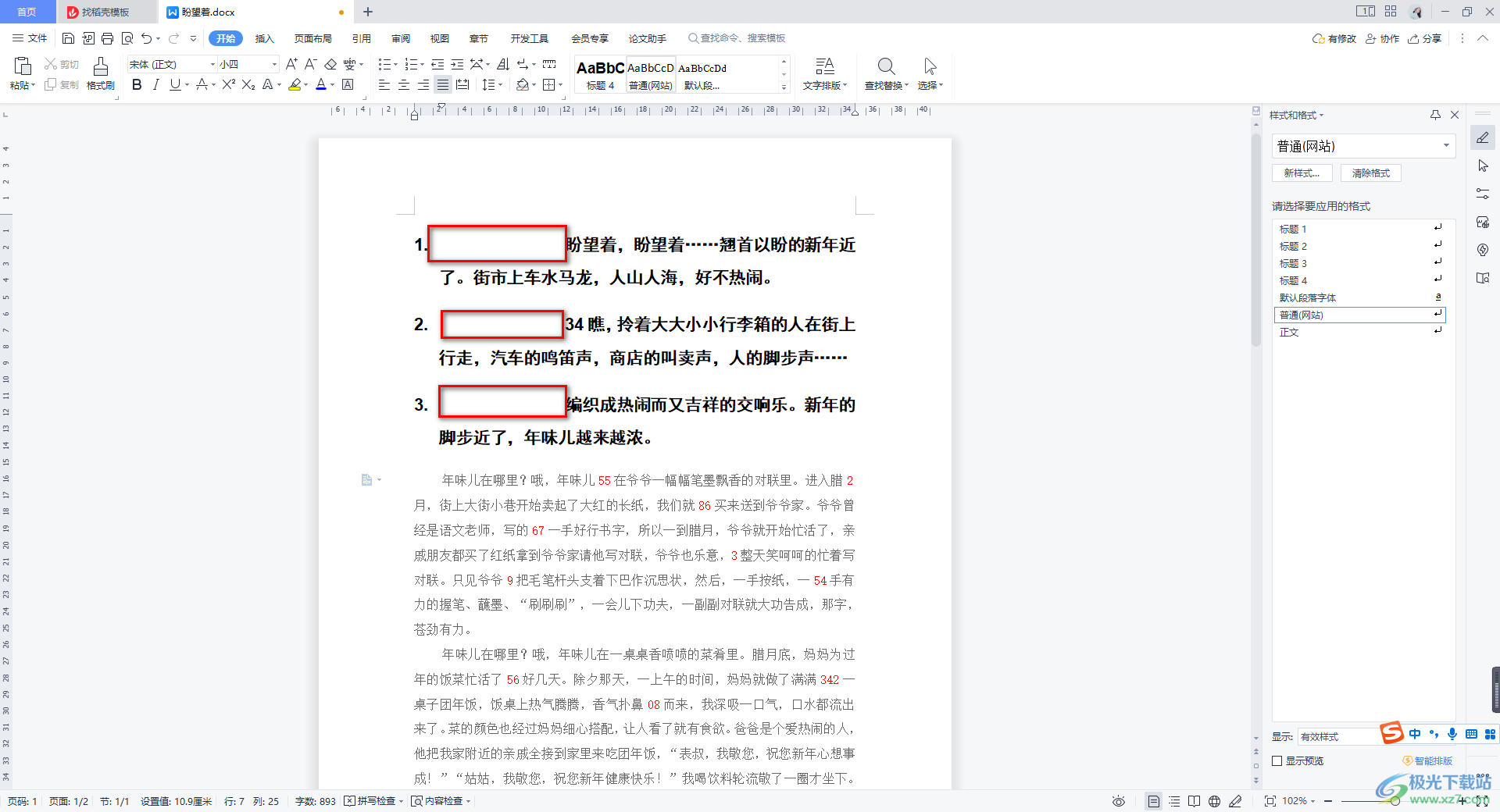
Task: Click the zoom slider handle in status bar
Action: (x=1395, y=801)
